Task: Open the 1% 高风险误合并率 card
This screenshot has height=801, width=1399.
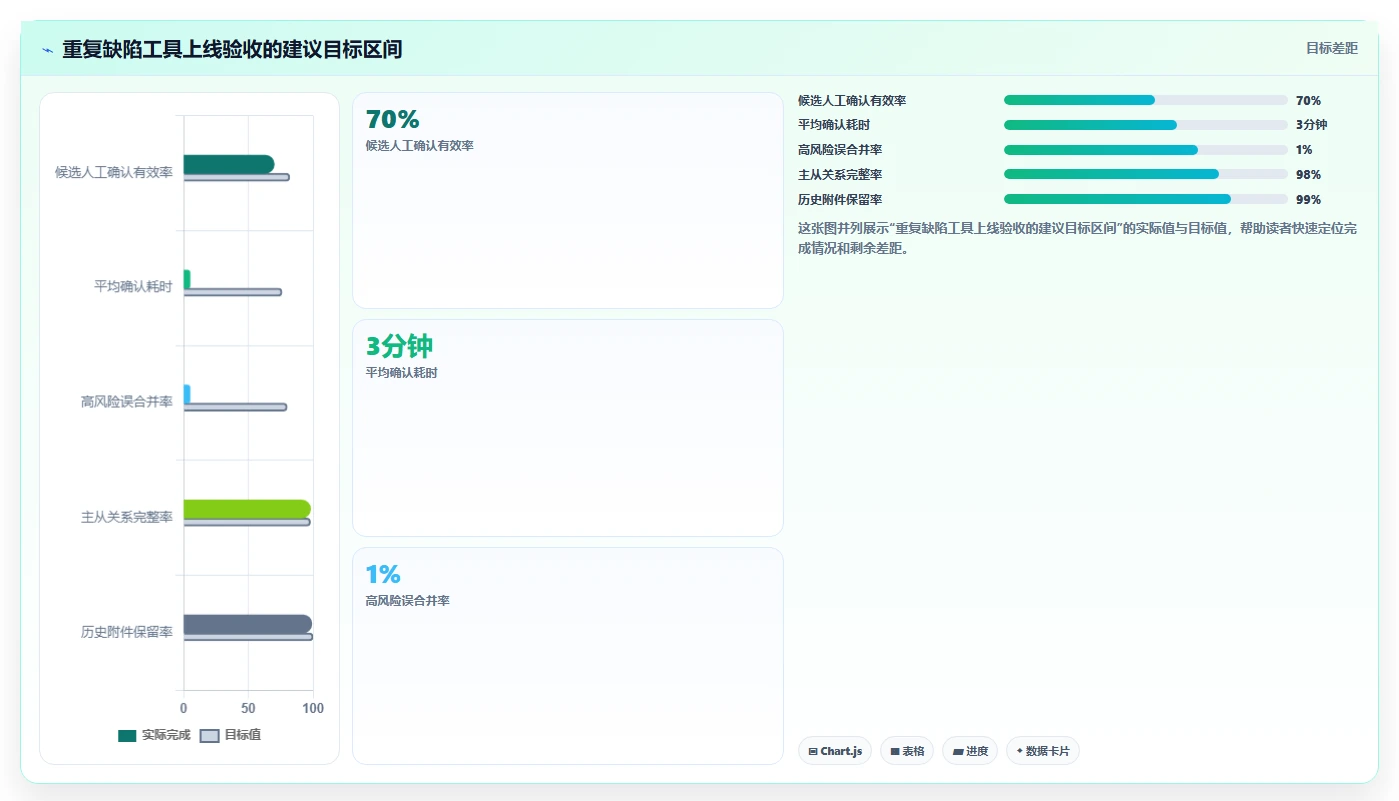Action: pos(568,656)
